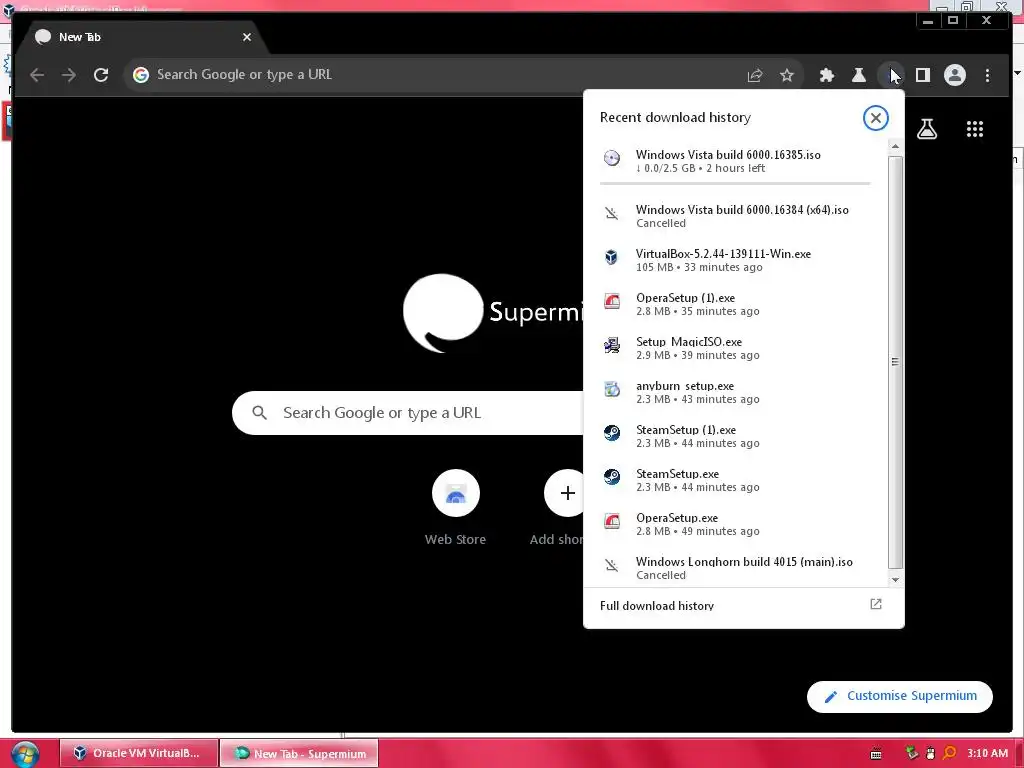Open the Google apps grid
This screenshot has width=1024, height=768.
pyautogui.click(x=975, y=129)
